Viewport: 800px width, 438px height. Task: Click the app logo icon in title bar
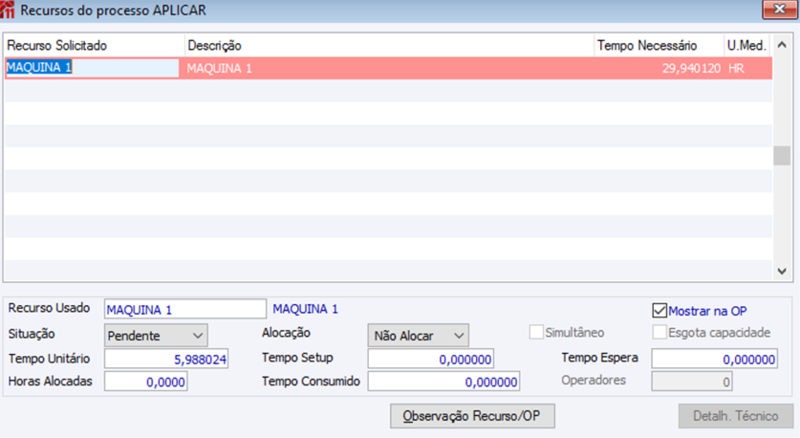coord(7,10)
